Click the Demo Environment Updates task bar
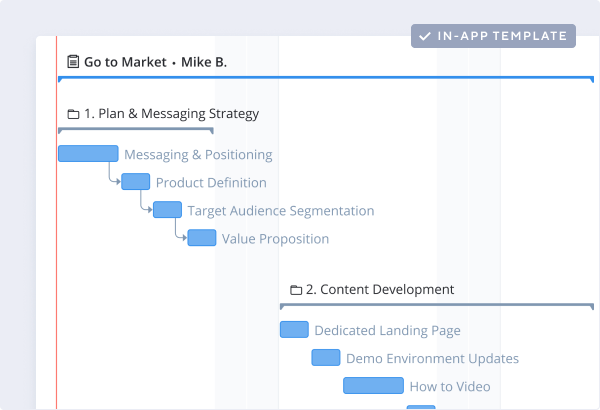The width and height of the screenshot is (600, 410). point(326,358)
